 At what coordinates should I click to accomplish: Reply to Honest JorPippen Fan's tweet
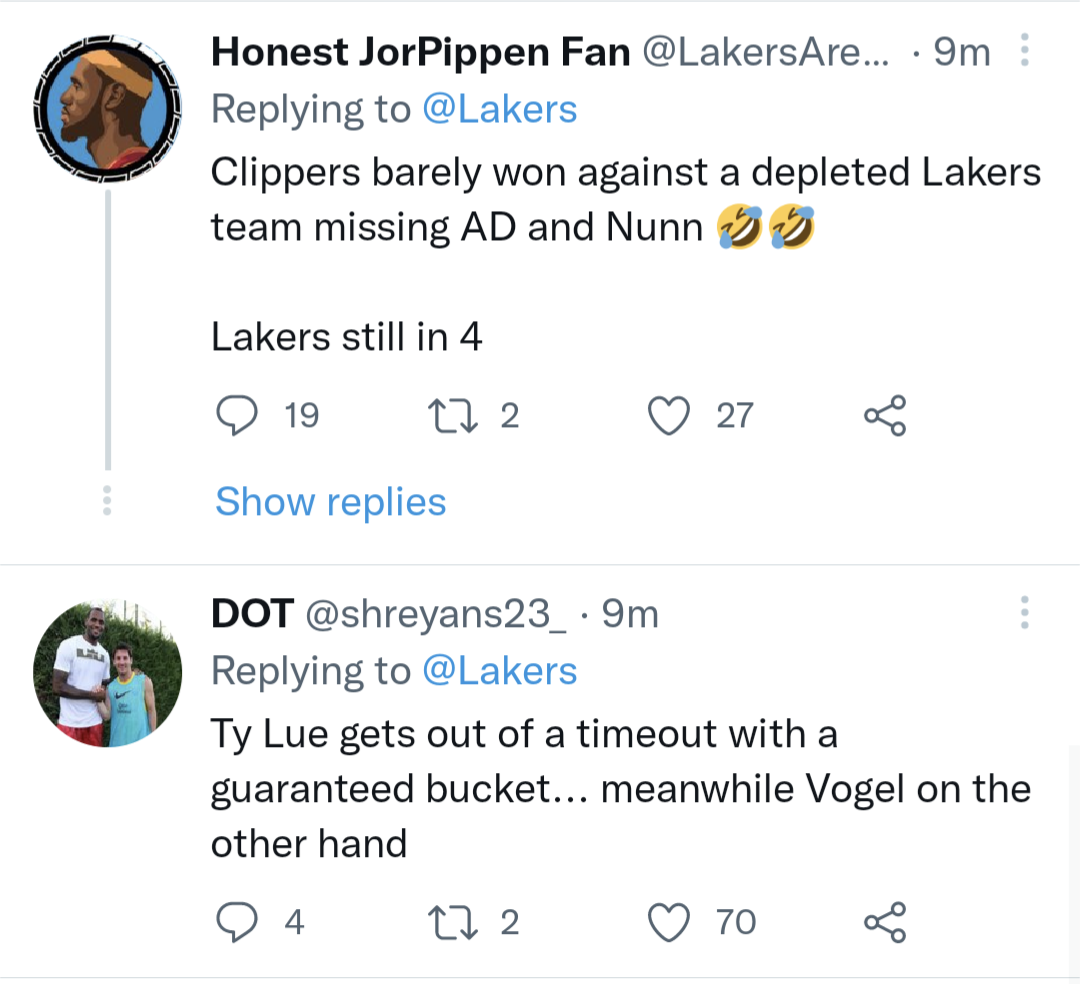click(x=238, y=415)
